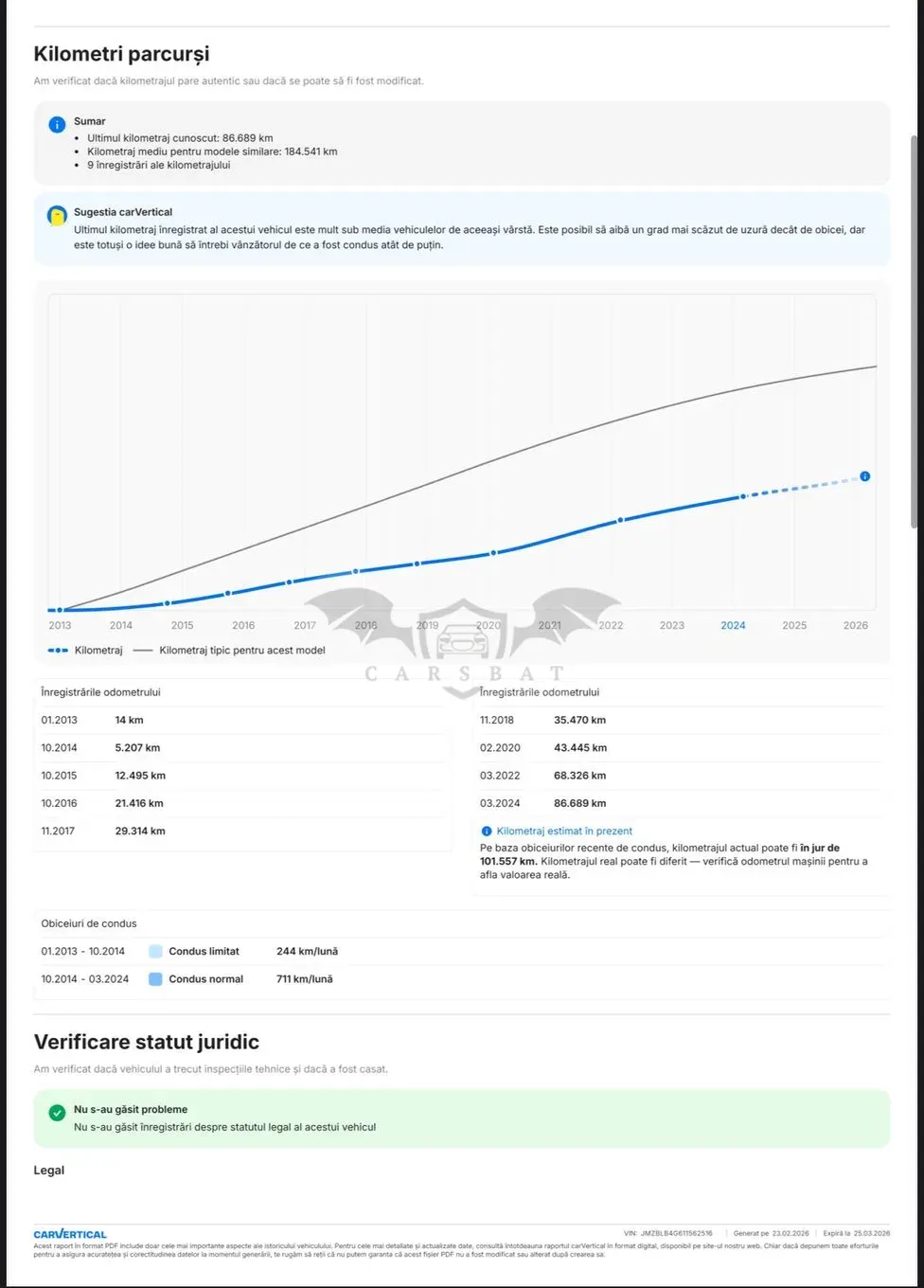Screen dimensions: 924x1288
Task: Click the vertical scrollbar on the right
Action: [x=915, y=331]
